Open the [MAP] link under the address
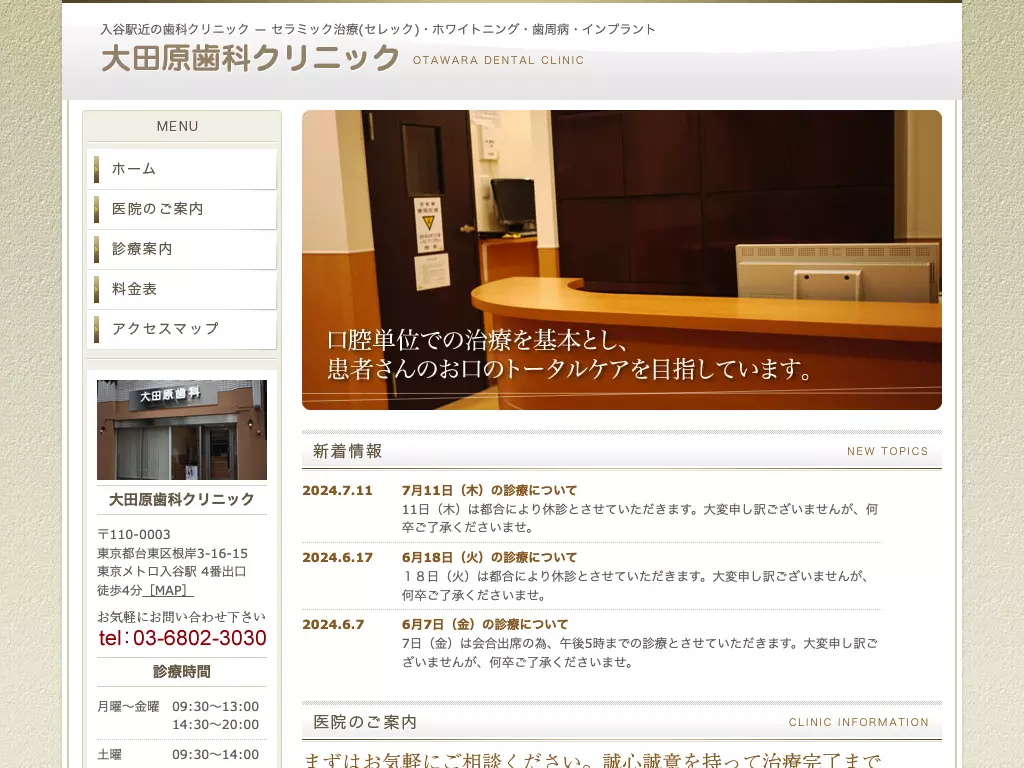1024x768 pixels. point(168,590)
